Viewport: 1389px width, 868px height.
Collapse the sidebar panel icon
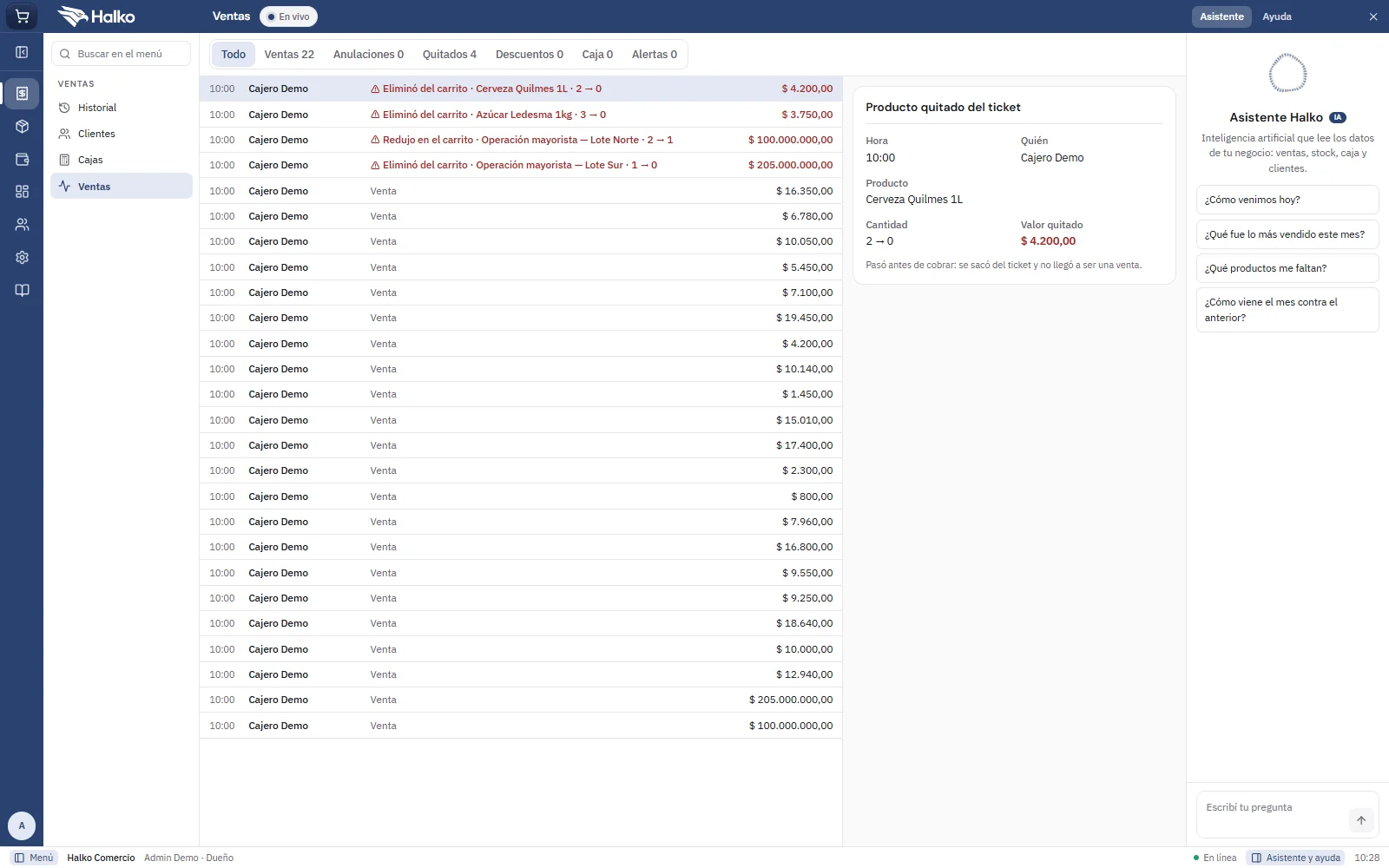22,52
